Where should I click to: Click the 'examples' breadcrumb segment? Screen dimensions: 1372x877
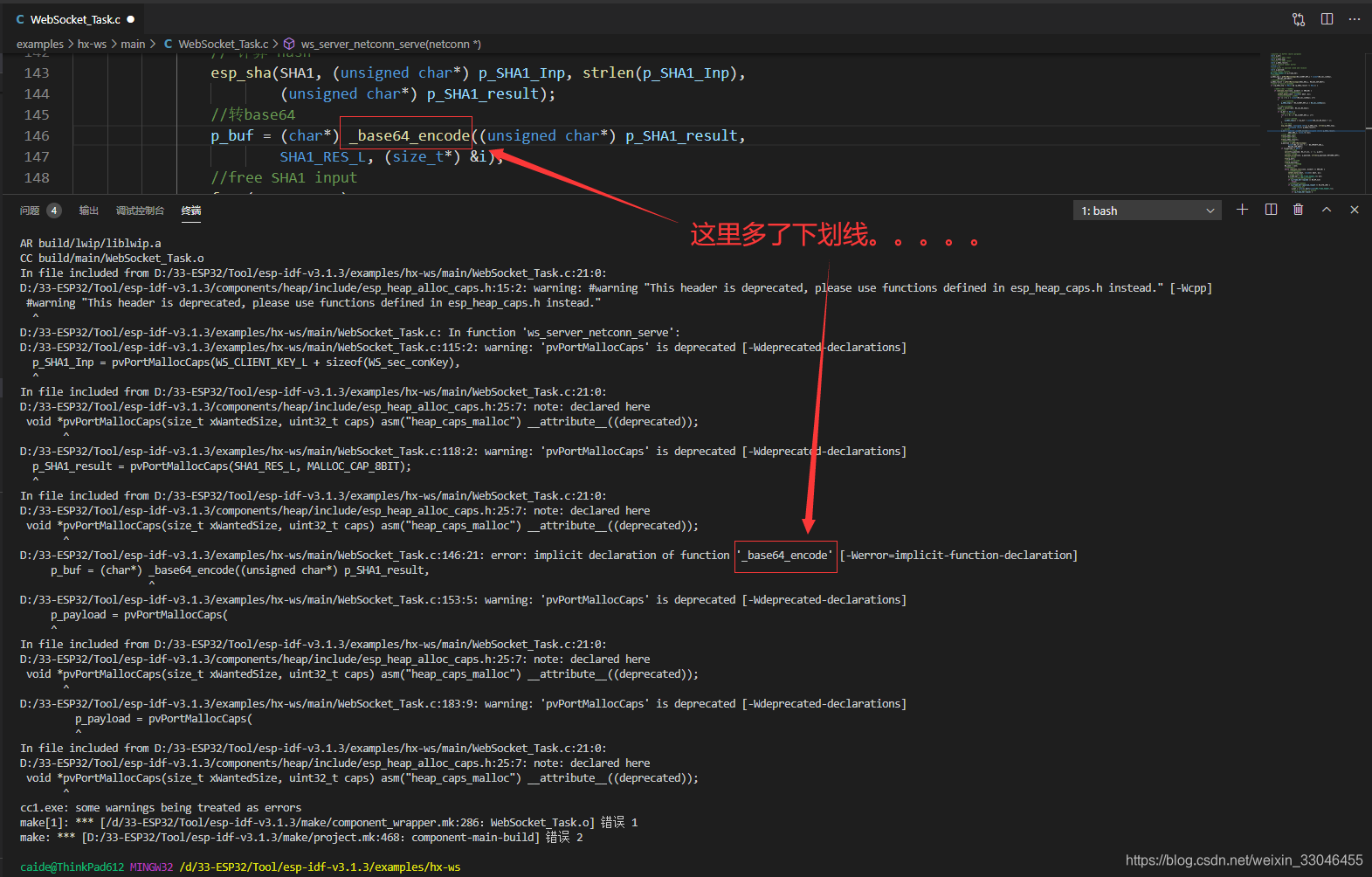[x=40, y=44]
